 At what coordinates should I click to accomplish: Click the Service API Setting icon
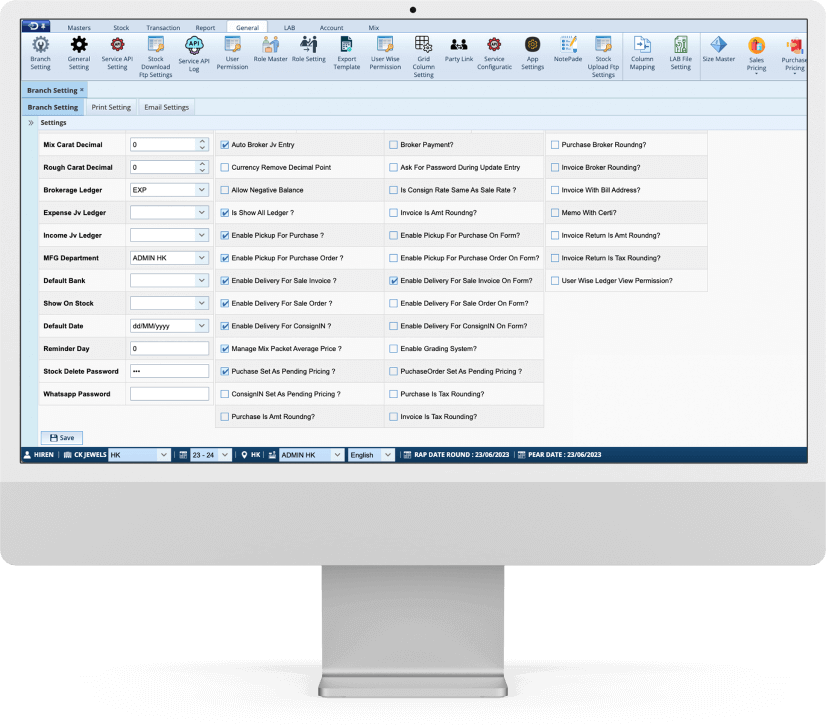coord(117,46)
